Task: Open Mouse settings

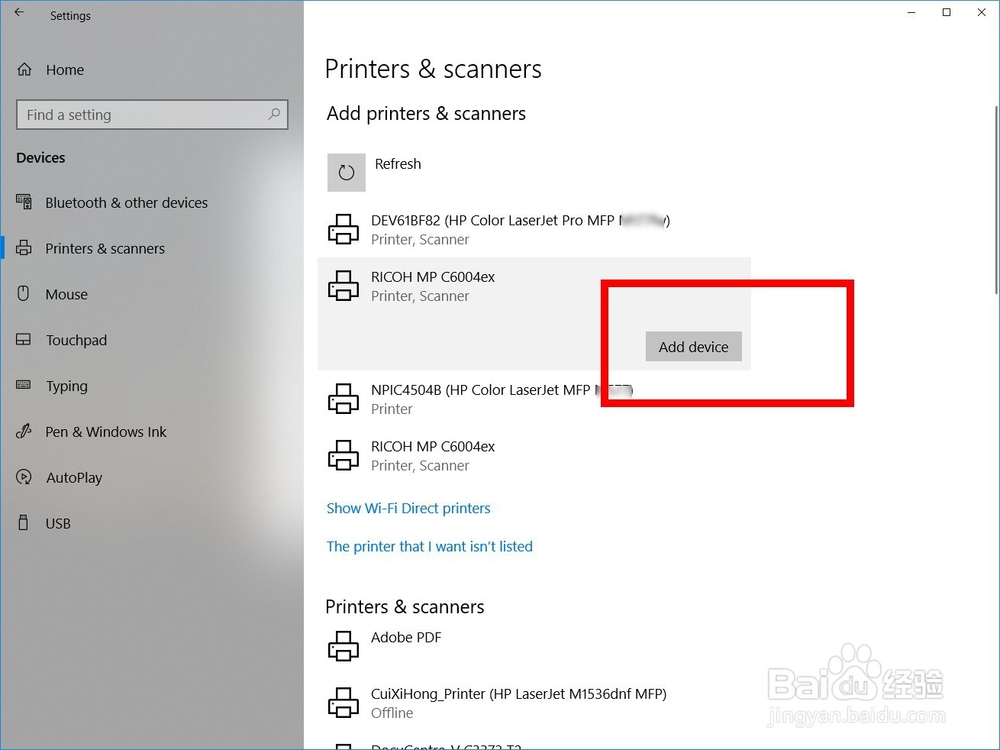Action: click(x=66, y=295)
